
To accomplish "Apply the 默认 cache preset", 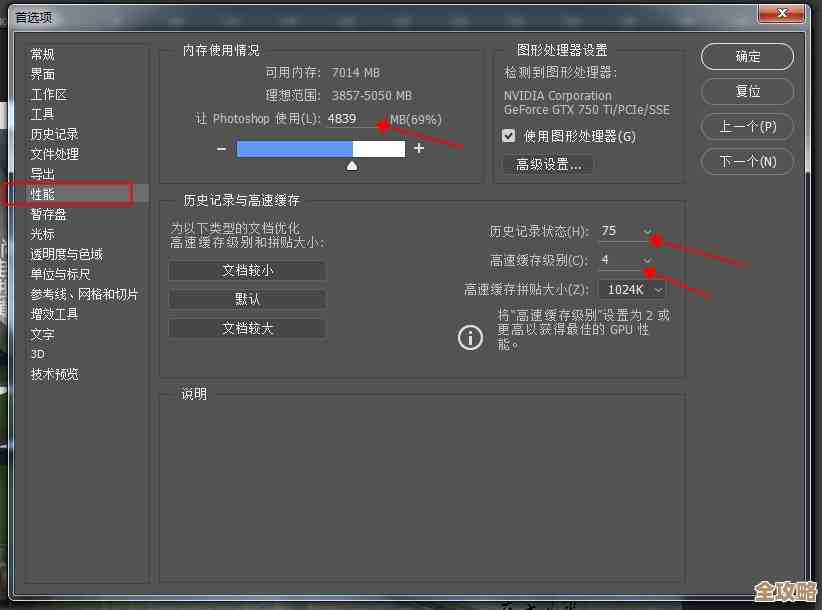I will pyautogui.click(x=246, y=298).
